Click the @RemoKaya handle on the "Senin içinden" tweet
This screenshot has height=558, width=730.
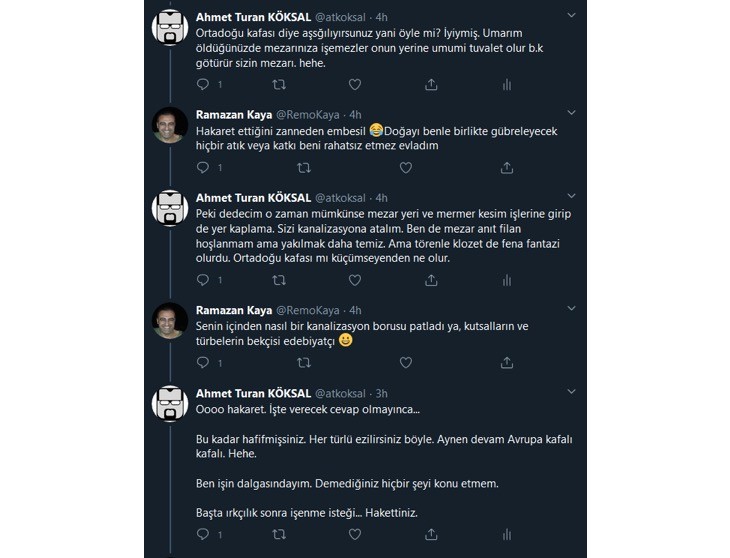pos(305,310)
